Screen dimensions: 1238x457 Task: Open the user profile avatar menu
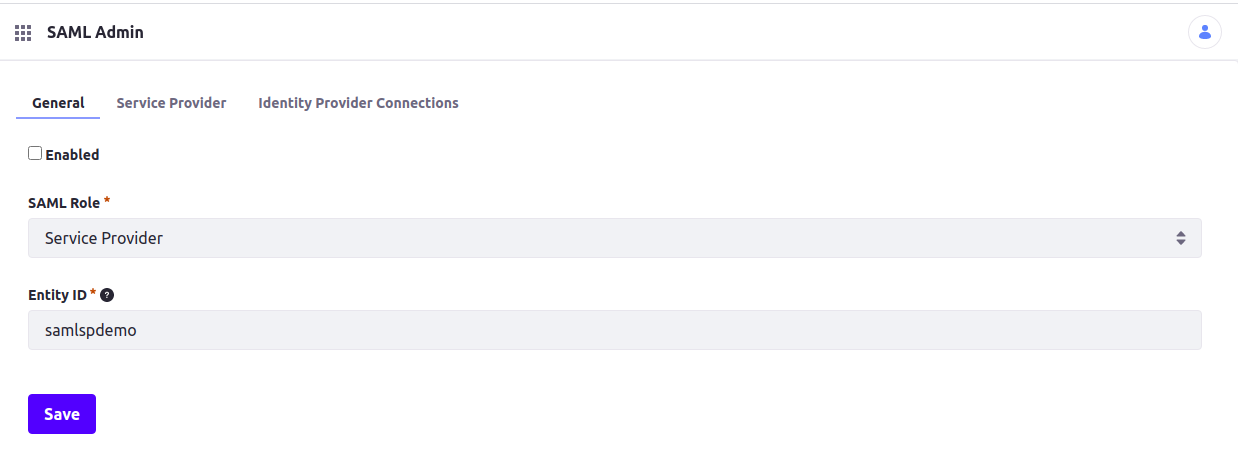pos(1204,32)
